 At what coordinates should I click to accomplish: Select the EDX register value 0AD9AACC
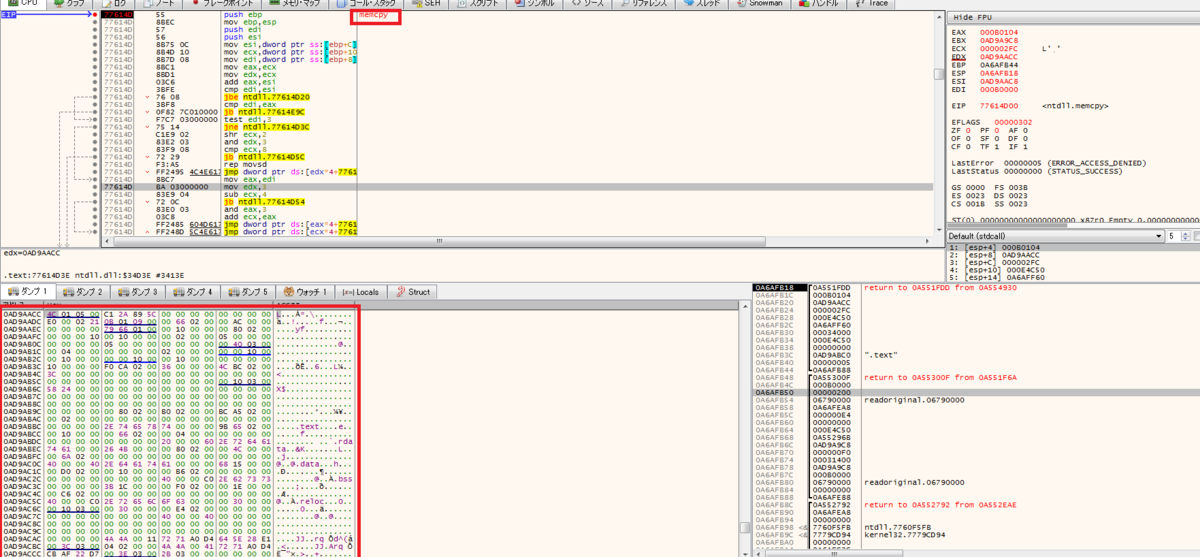click(999, 56)
